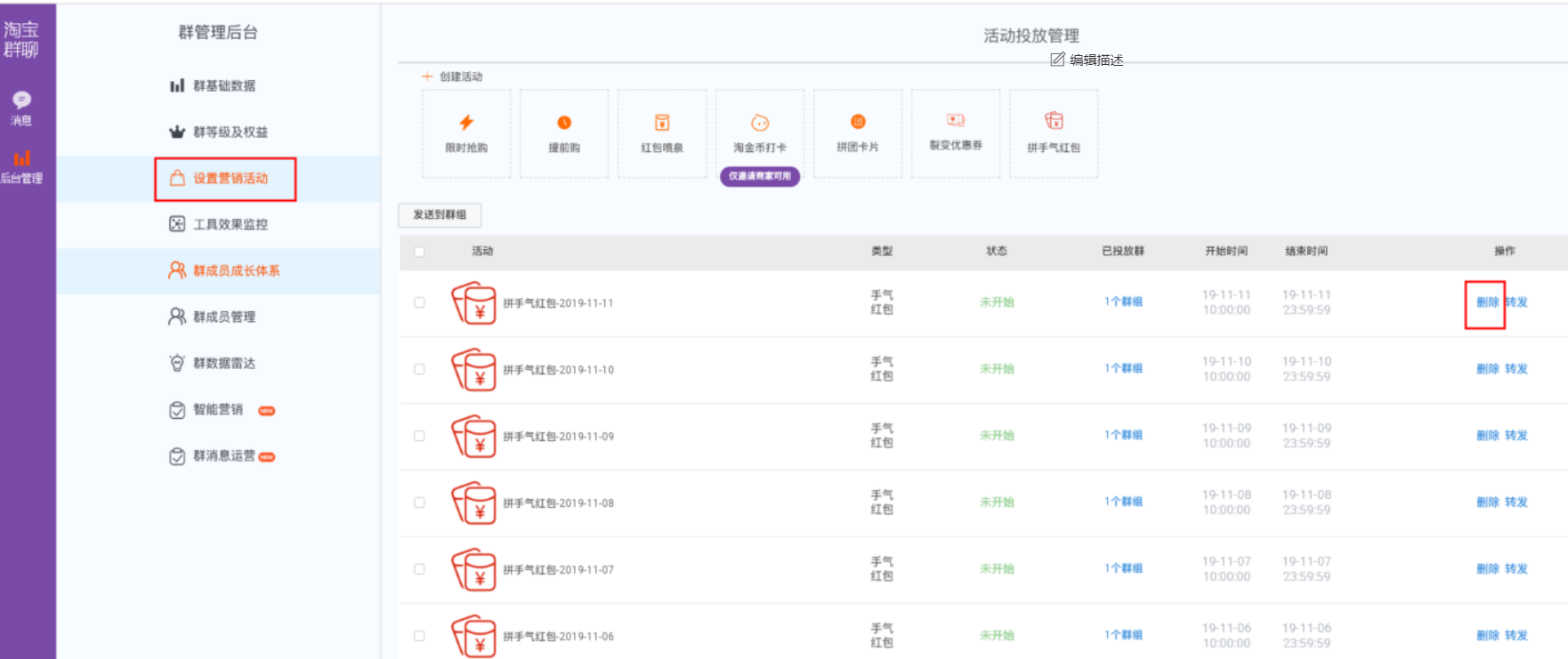This screenshot has height=659, width=1568.
Task: Open the 拼手气红包 creation icon
Action: [1054, 121]
